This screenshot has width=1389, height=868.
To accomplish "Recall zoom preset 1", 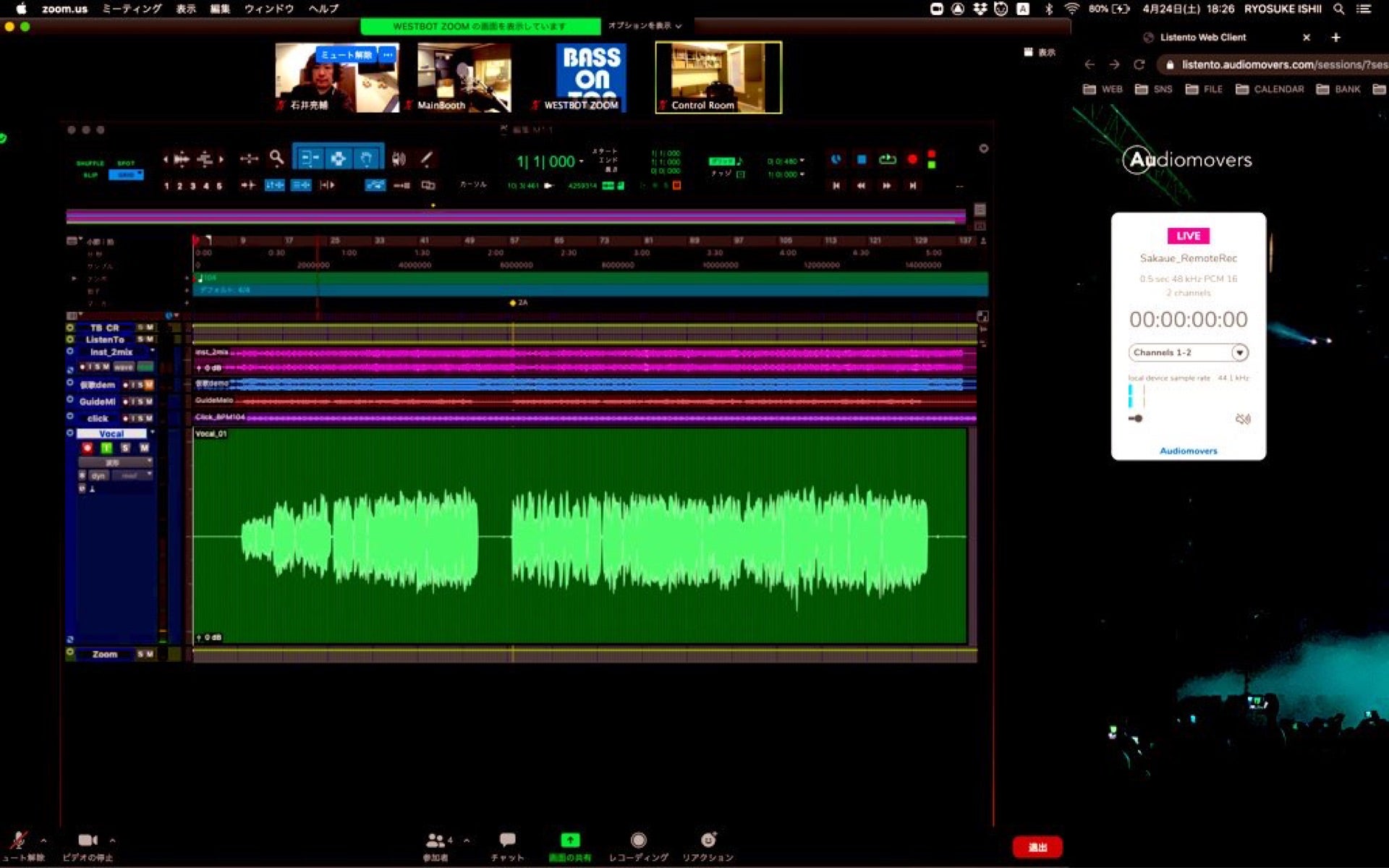I will 166,186.
